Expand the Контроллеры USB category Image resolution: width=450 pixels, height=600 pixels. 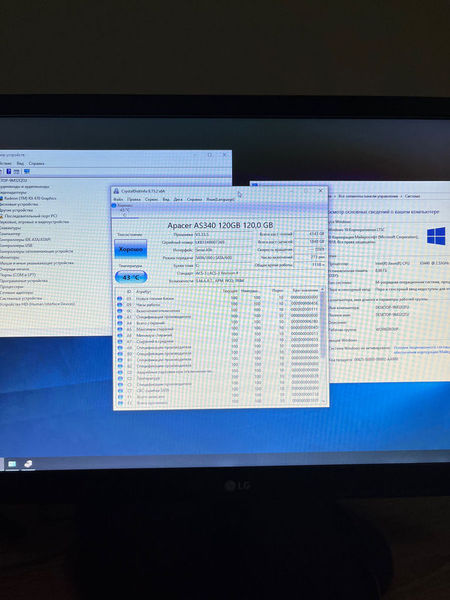16,245
